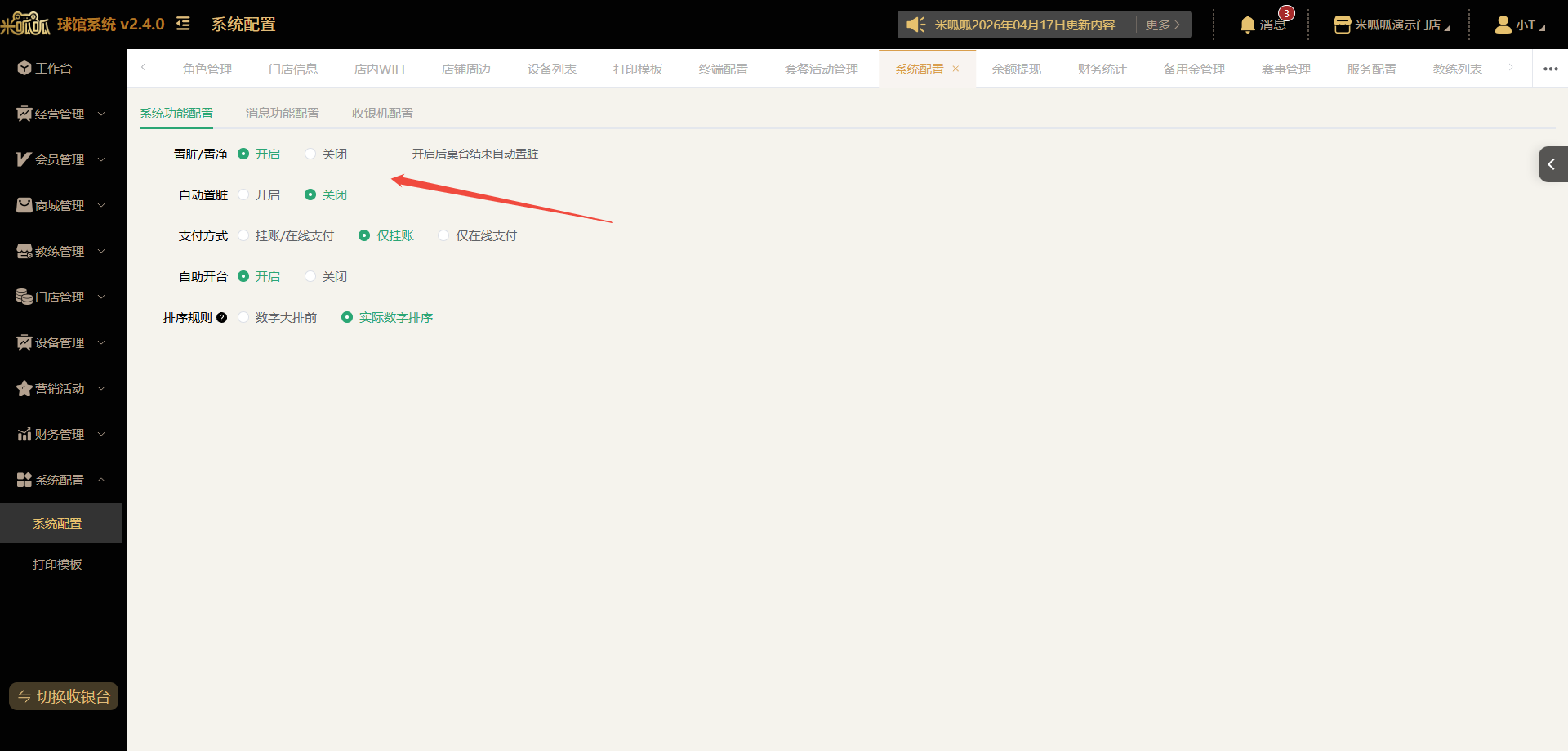Open the 财务统计 tab
This screenshot has height=751, width=1568.
(x=1102, y=69)
